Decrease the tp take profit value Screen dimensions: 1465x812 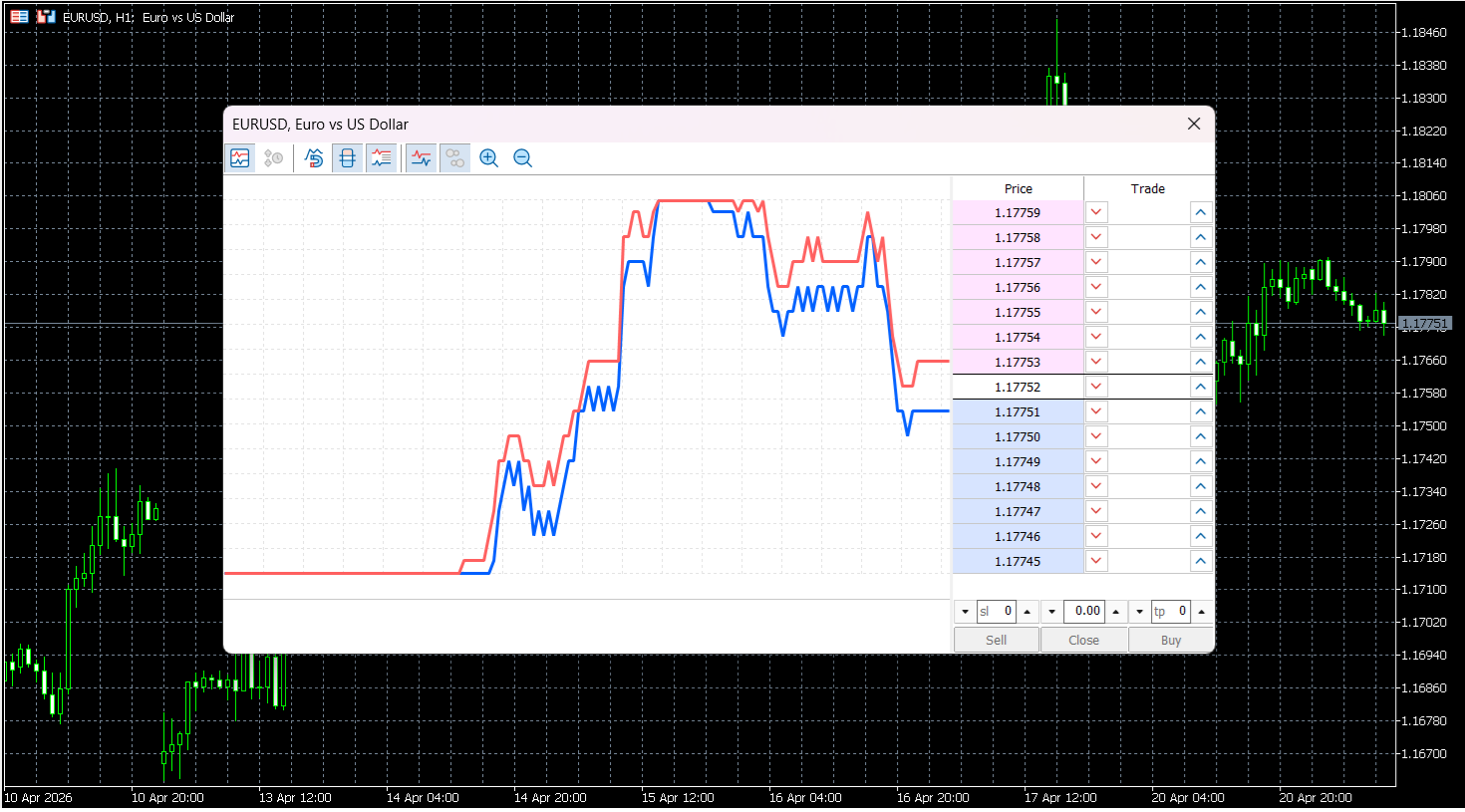point(1140,612)
